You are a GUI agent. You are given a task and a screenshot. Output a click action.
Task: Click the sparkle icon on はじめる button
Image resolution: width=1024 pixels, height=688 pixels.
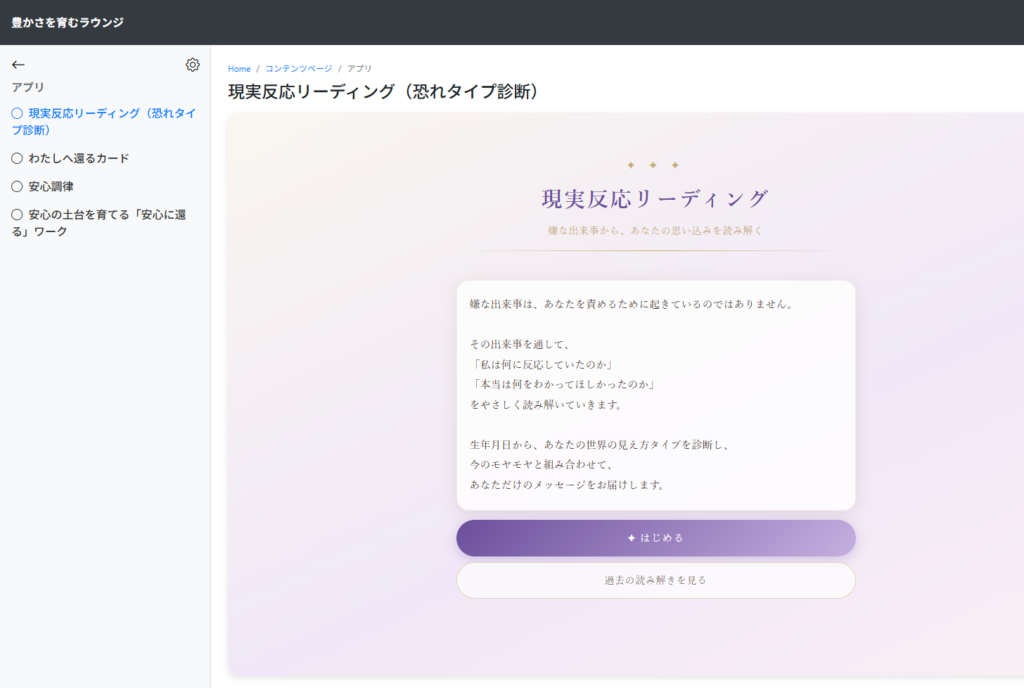click(x=632, y=538)
